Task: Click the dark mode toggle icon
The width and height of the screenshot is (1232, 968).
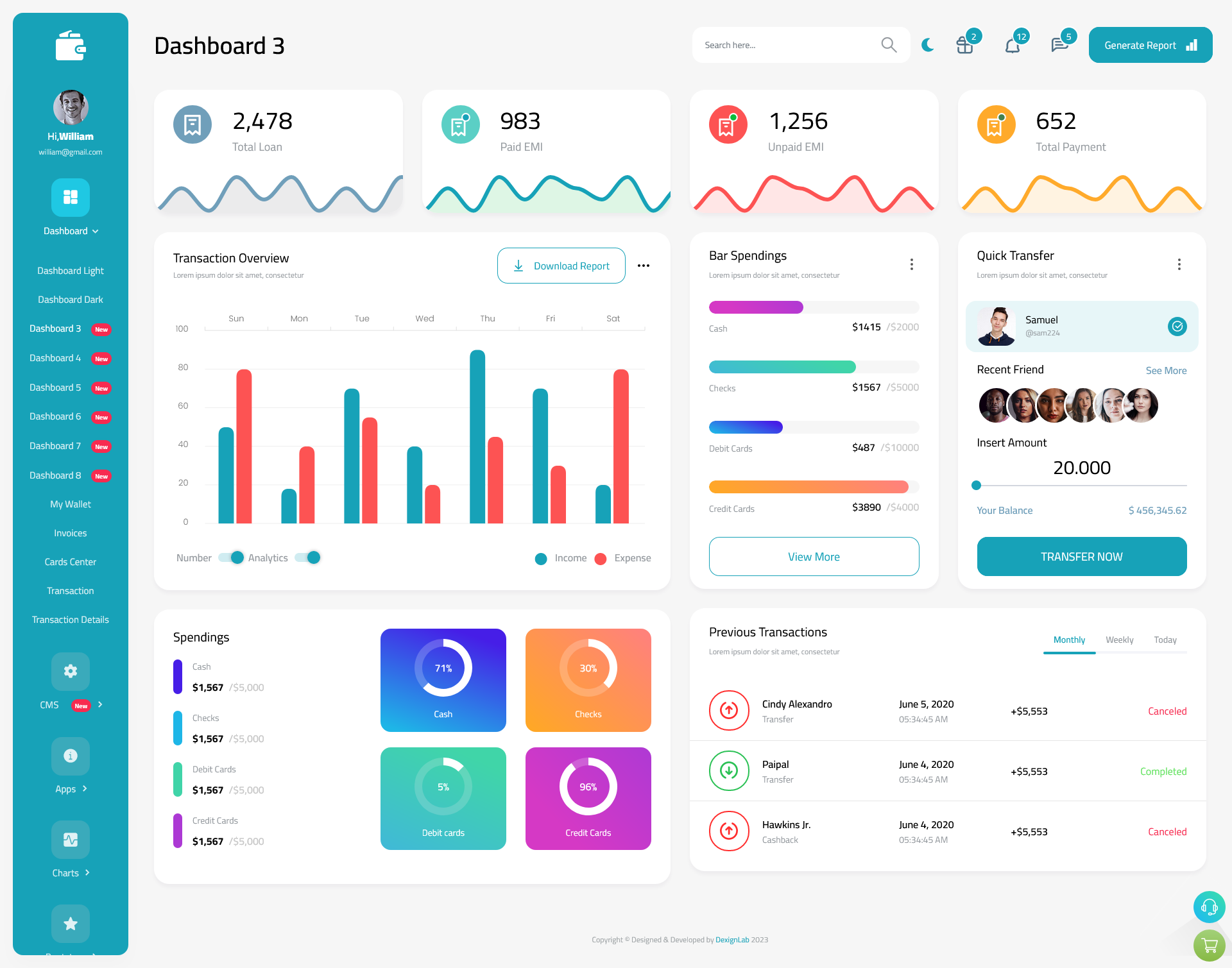Action: [928, 45]
